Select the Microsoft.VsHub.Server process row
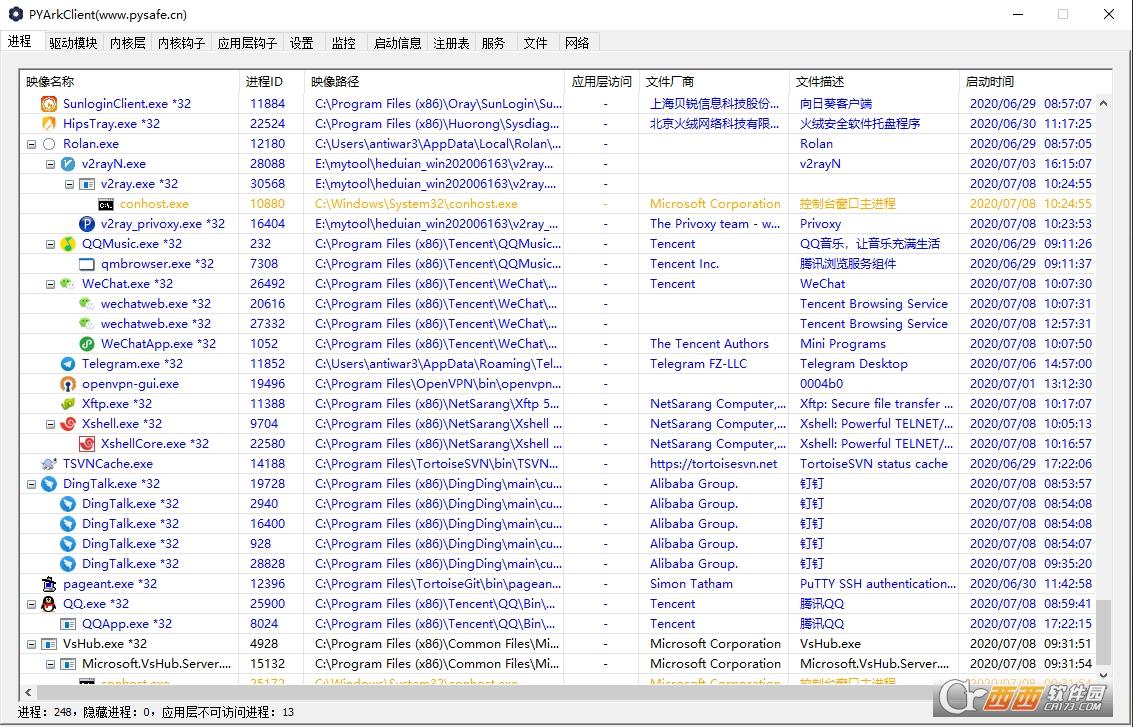The width and height of the screenshot is (1133, 727). (x=558, y=664)
